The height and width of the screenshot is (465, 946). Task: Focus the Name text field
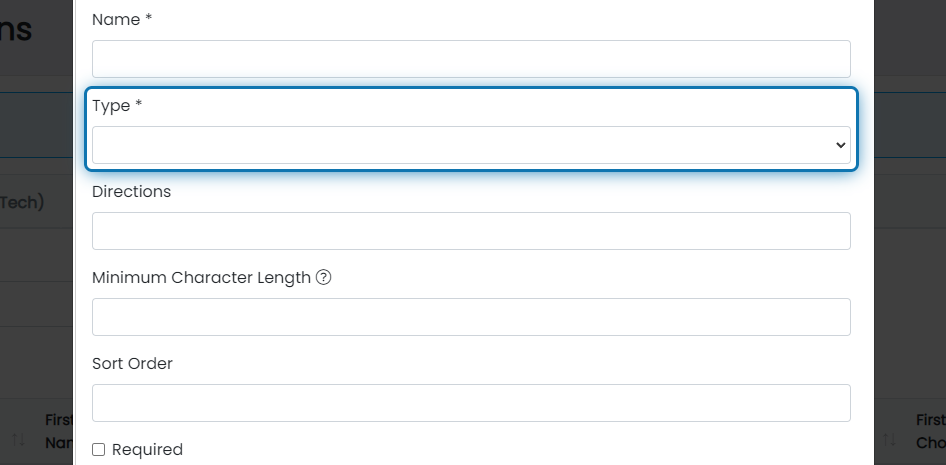click(471, 59)
